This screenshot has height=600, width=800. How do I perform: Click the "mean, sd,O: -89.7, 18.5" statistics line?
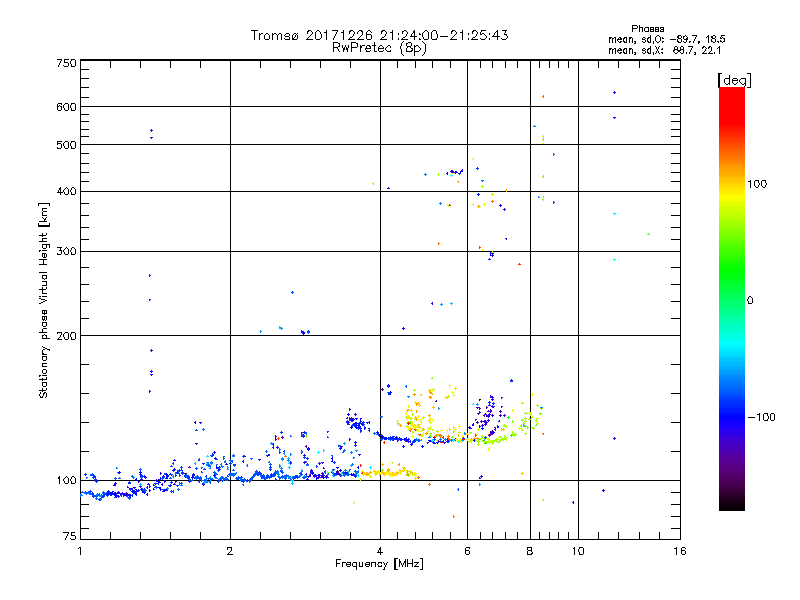(666, 39)
